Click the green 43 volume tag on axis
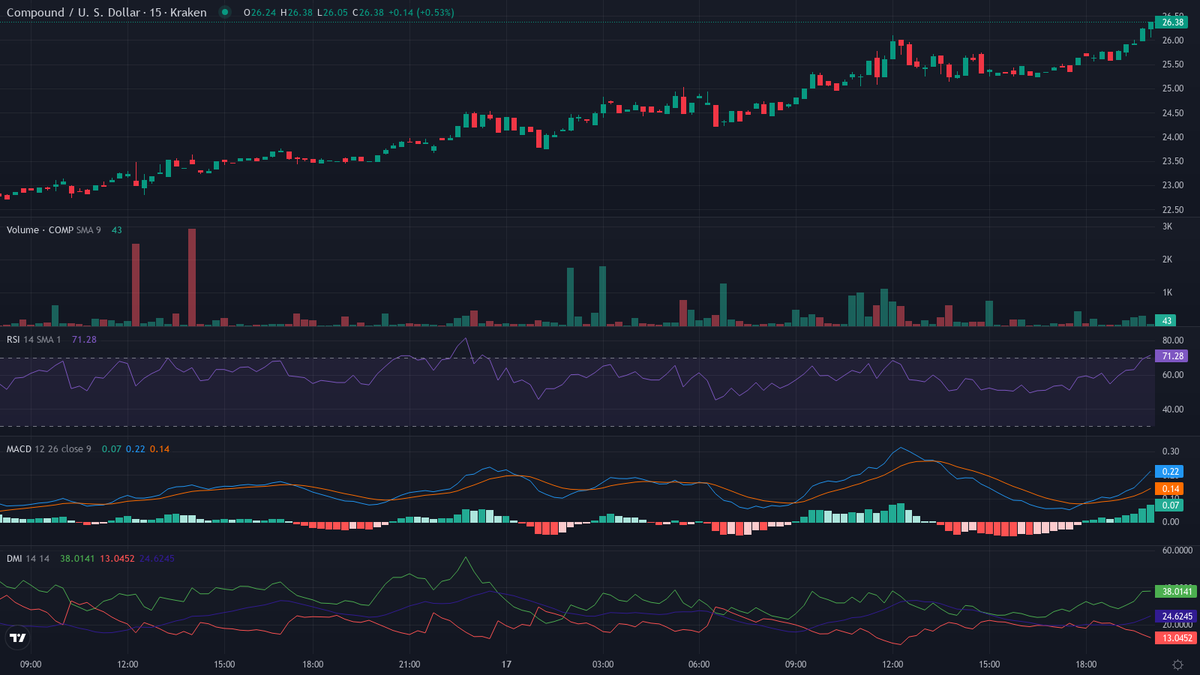Viewport: 1200px width, 675px height. (1165, 320)
